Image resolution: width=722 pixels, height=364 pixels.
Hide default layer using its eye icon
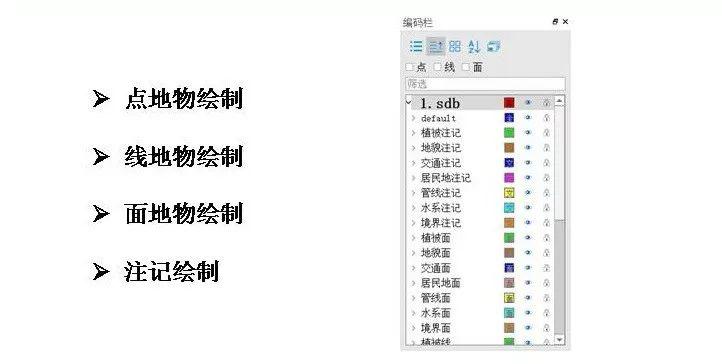[528, 118]
